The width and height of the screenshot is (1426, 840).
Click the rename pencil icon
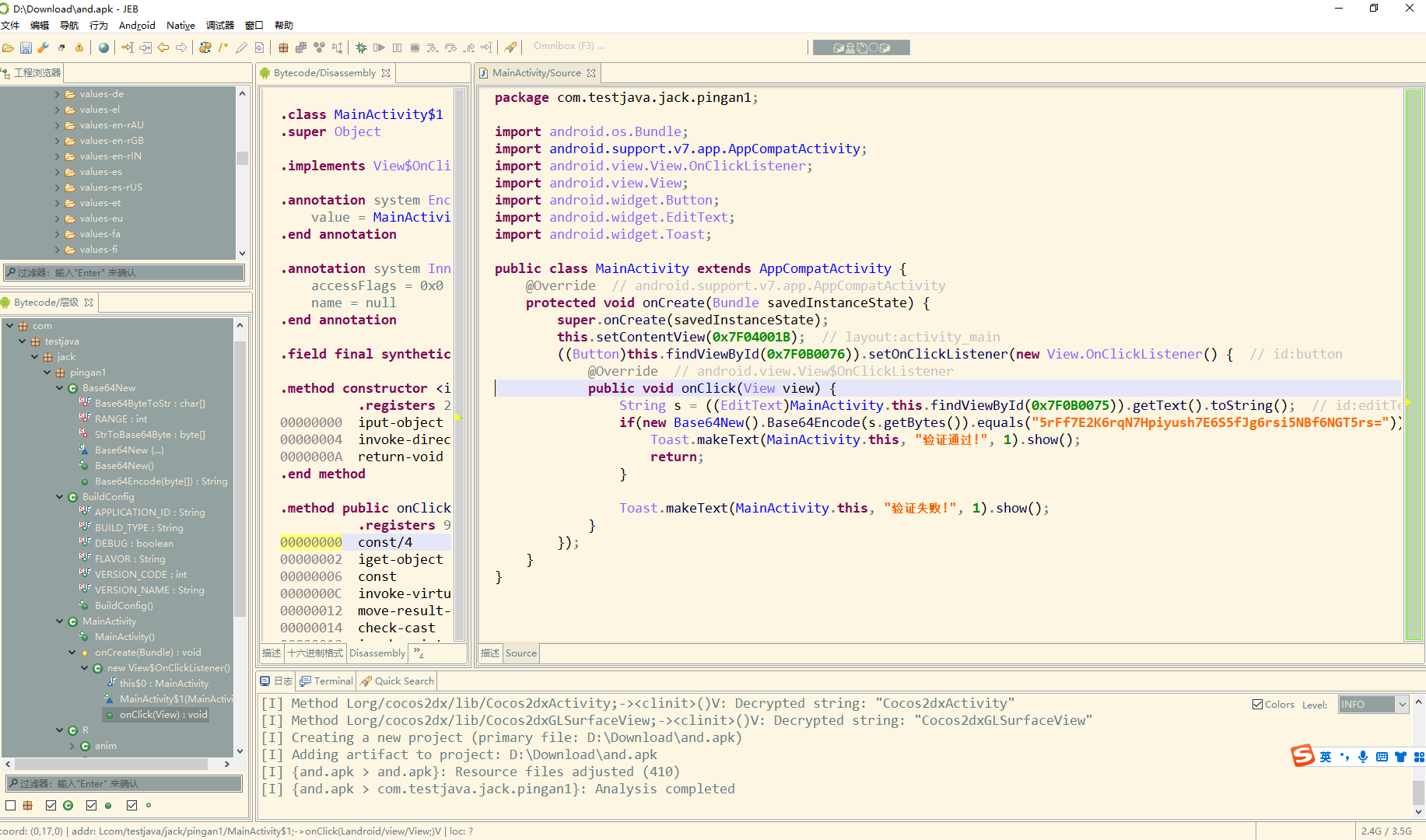pos(241,47)
